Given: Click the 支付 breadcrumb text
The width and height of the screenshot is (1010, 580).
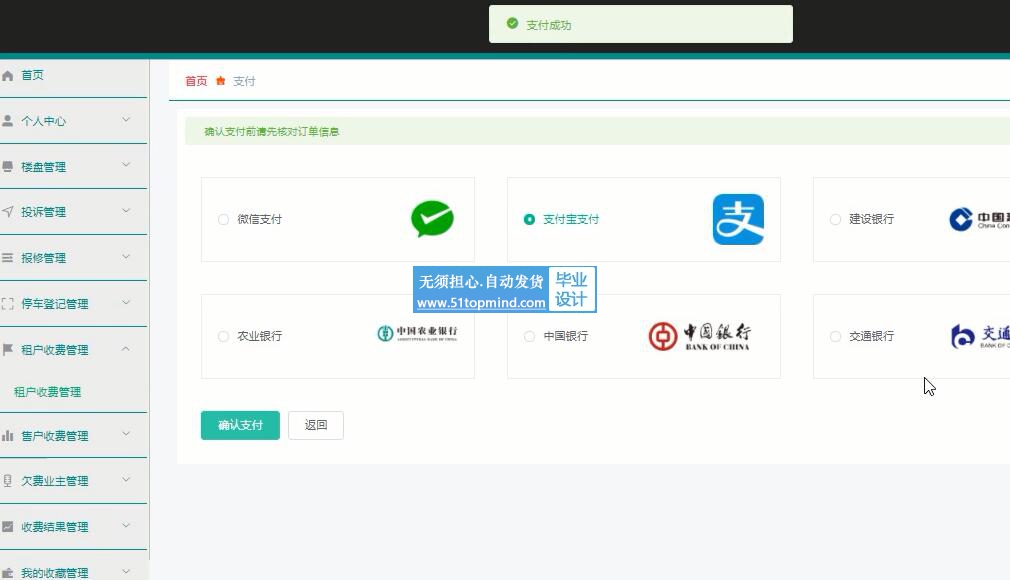Looking at the screenshot, I should click(244, 81).
